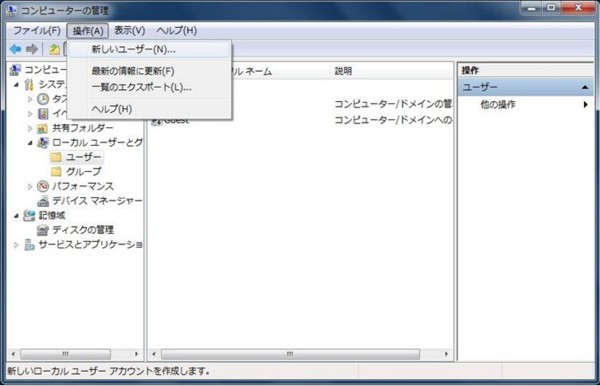Screen dimensions: 600x386
Task: Click the Up one level folder icon
Action: (55, 49)
